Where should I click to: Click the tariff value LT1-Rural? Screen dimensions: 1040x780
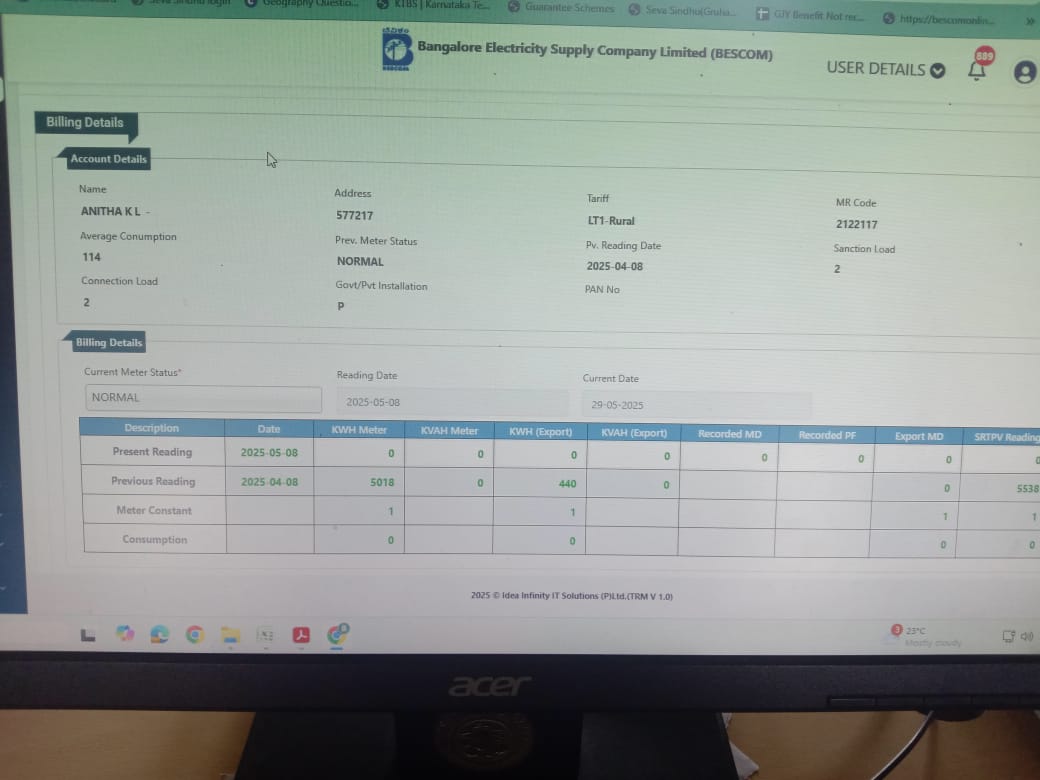611,221
